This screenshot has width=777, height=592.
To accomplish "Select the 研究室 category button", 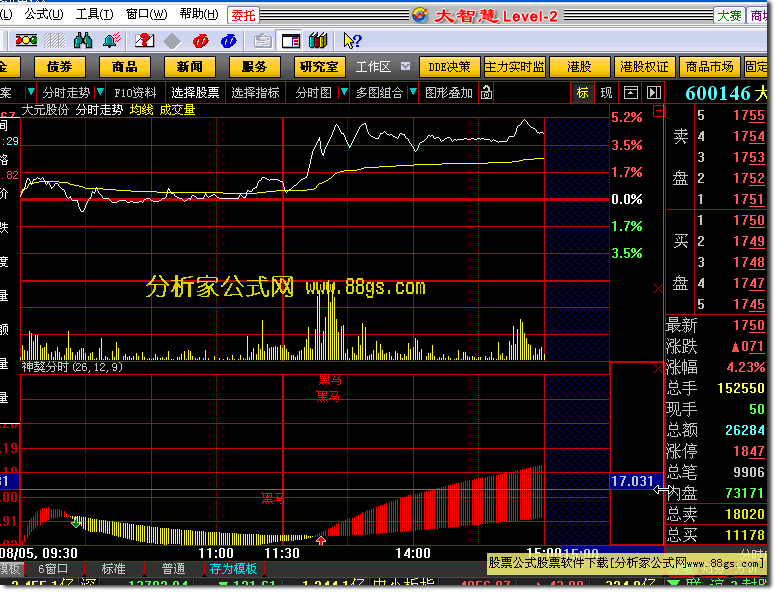I will 320,66.
